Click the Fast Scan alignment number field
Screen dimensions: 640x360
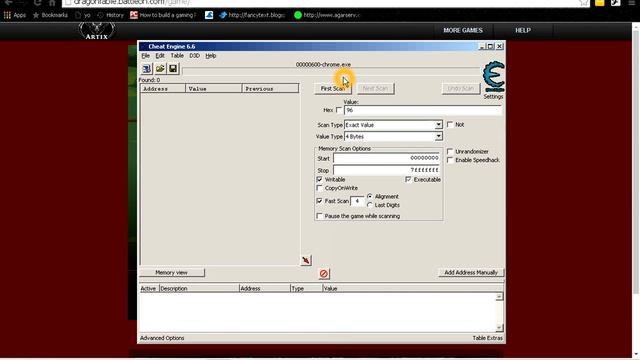(357, 201)
